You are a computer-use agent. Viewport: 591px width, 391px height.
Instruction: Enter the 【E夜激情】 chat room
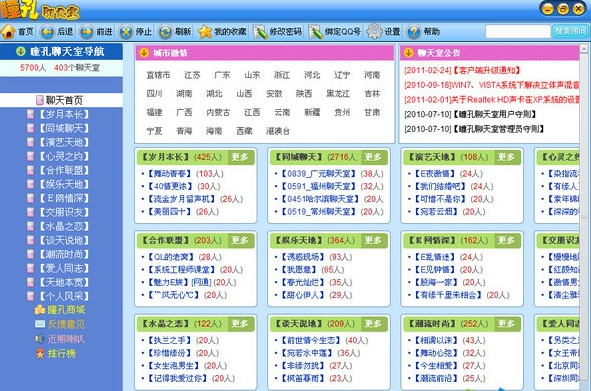pos(435,173)
